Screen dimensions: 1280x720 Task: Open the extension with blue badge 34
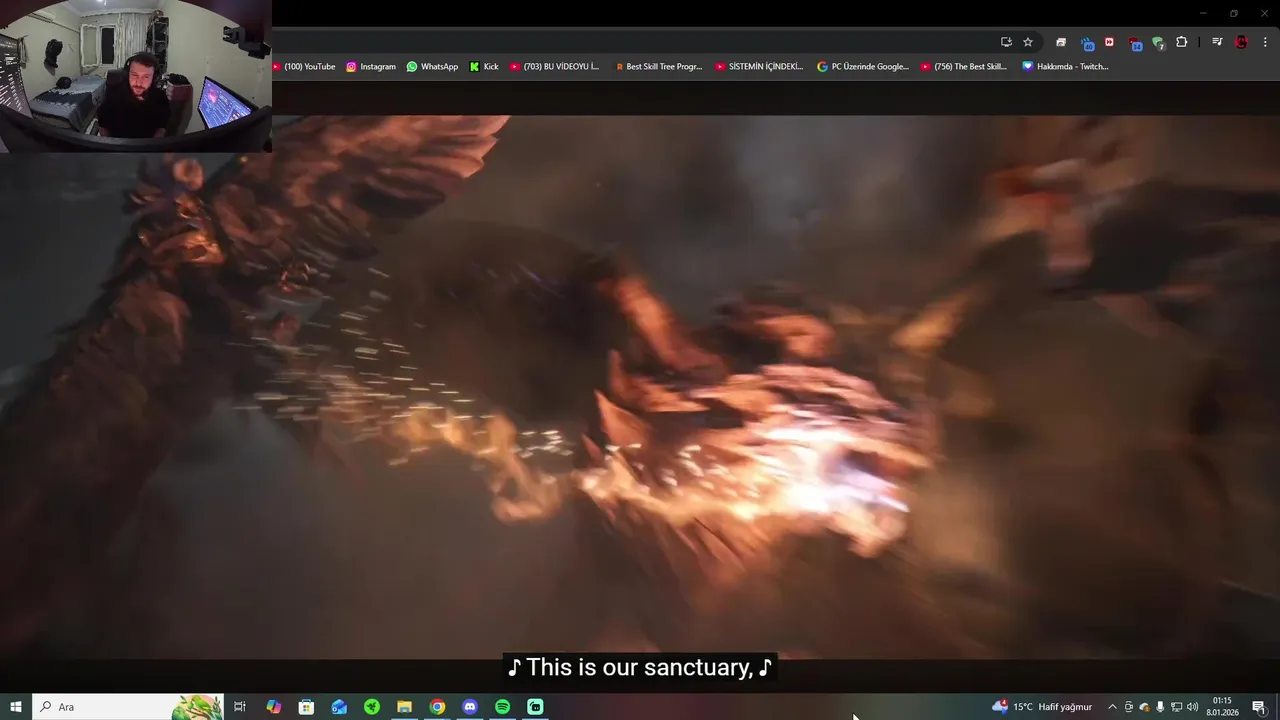point(1135,43)
